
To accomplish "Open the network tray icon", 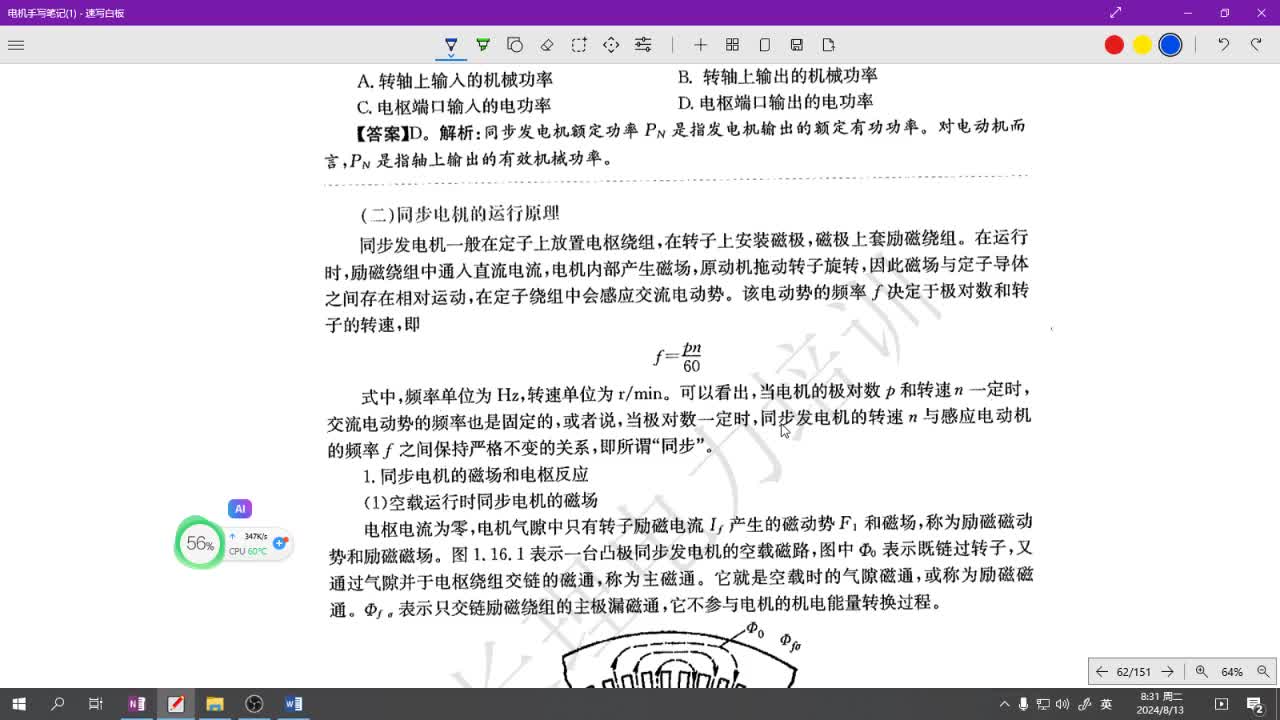I will pos(1043,704).
